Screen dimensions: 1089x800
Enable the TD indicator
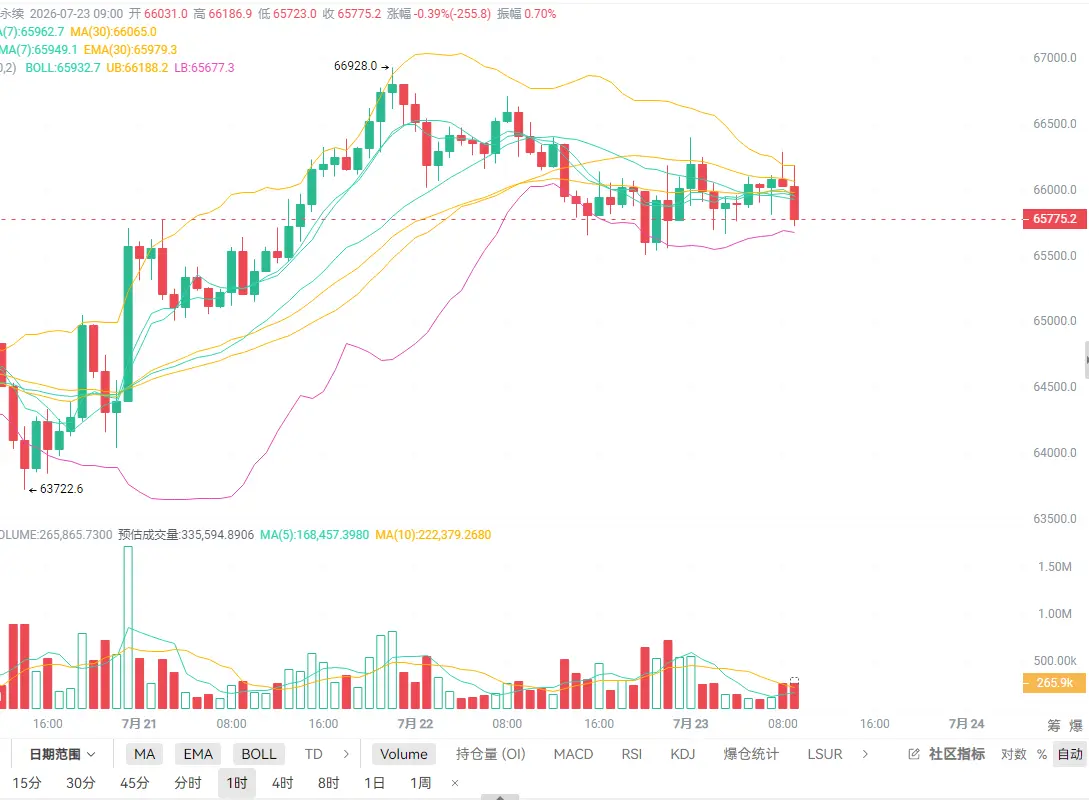313,754
